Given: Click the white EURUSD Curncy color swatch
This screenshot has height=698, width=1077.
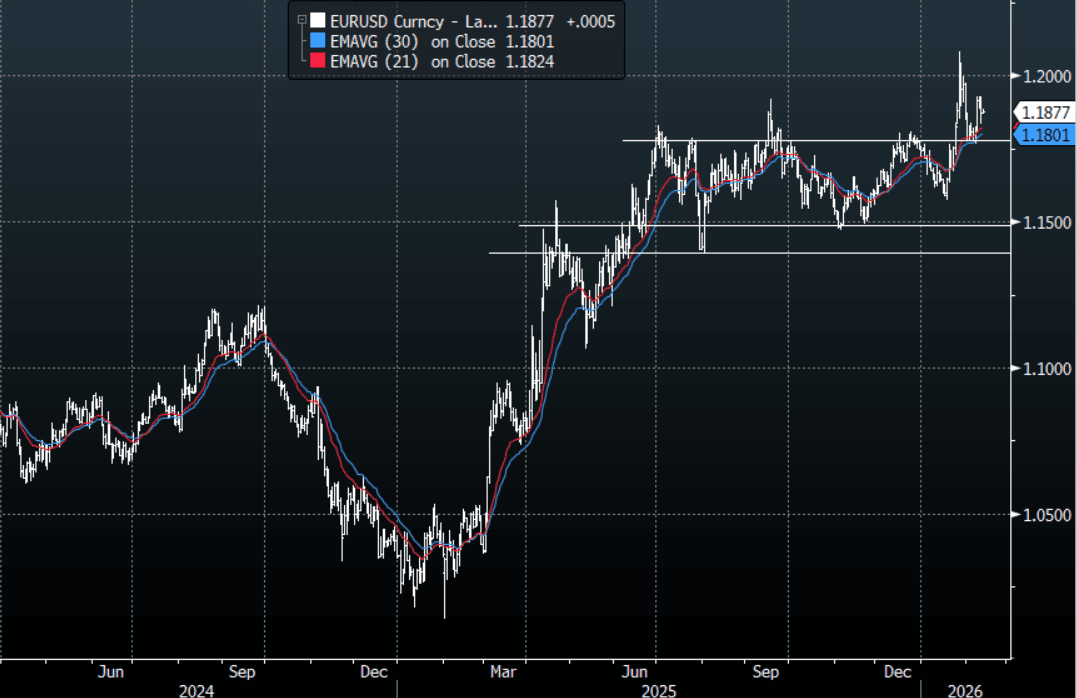Looking at the screenshot, I should [318, 20].
